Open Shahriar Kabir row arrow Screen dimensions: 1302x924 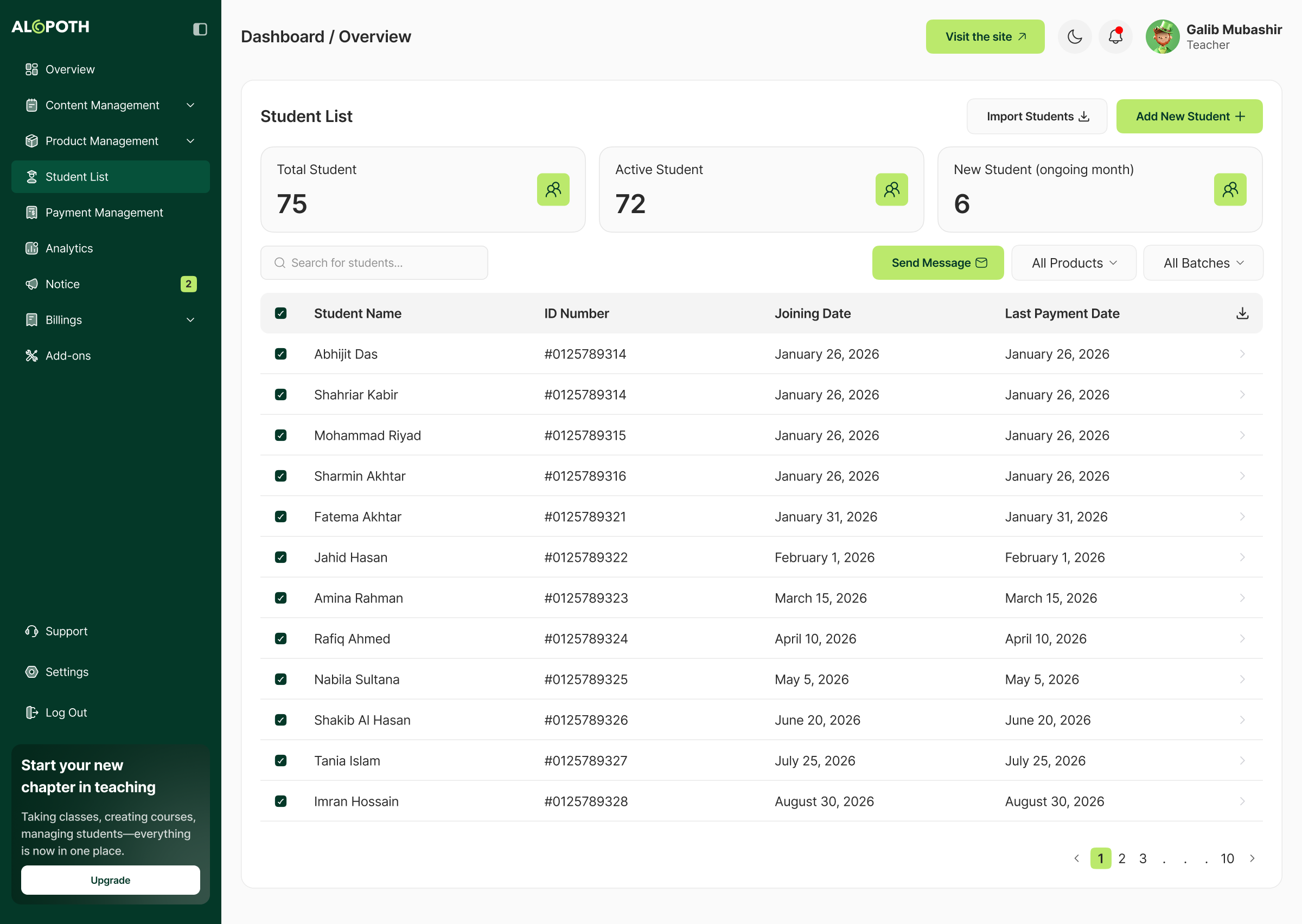point(1242,395)
